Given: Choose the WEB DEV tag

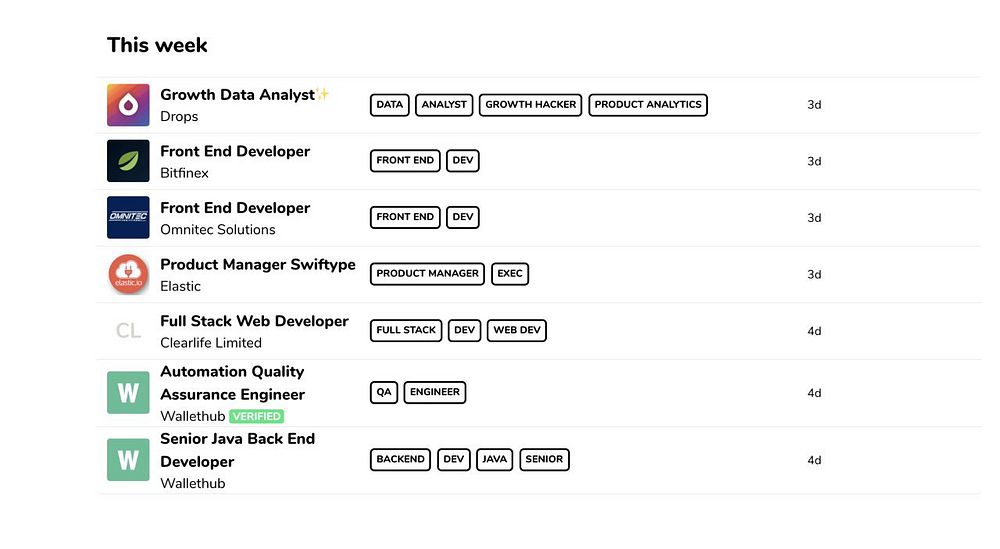Looking at the screenshot, I should (x=517, y=330).
